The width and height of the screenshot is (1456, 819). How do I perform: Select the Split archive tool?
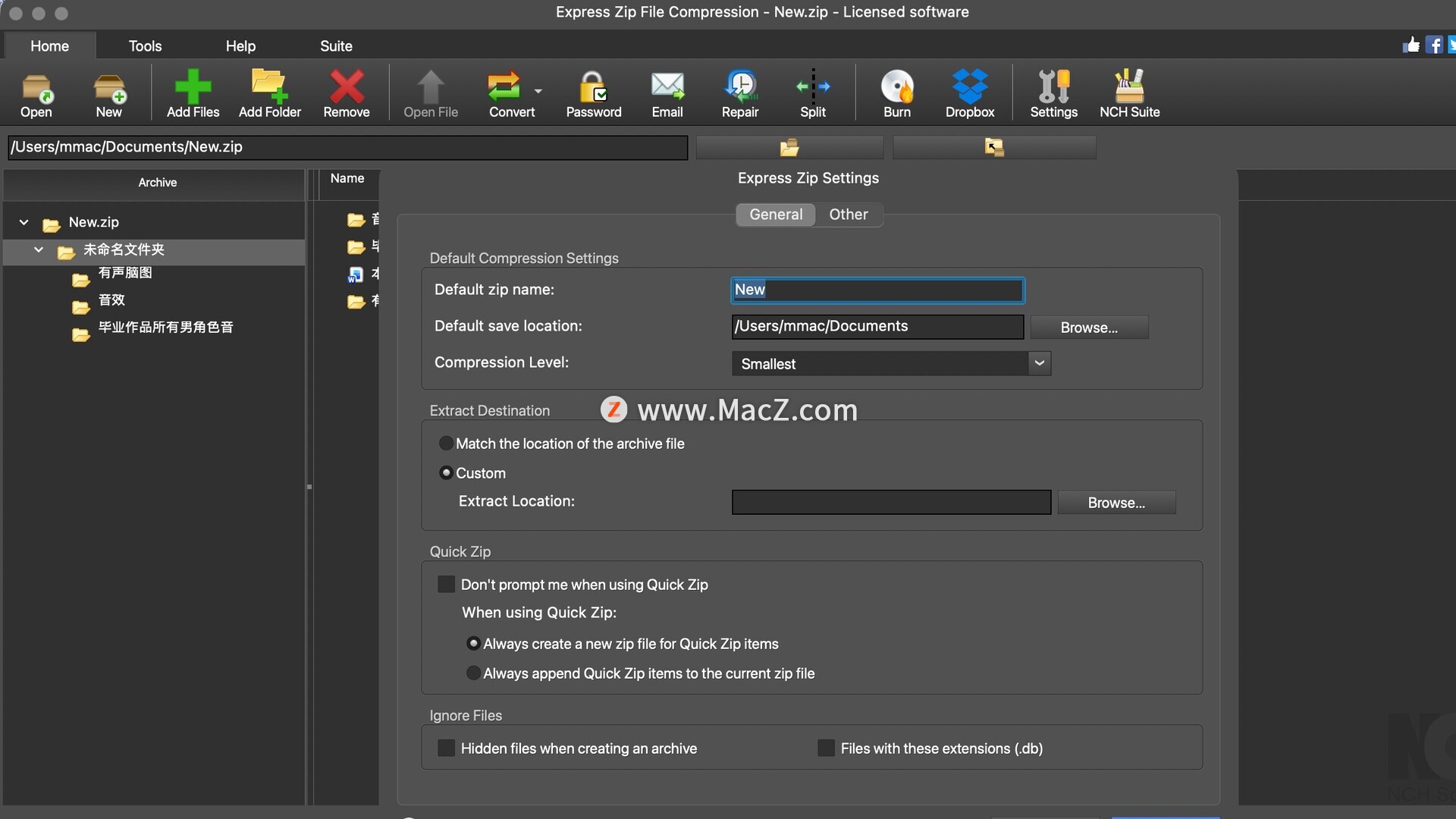[812, 87]
